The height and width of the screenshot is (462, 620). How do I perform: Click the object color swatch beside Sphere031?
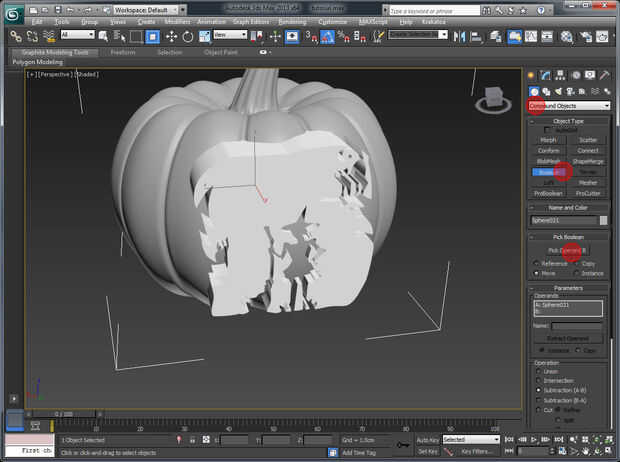603,220
